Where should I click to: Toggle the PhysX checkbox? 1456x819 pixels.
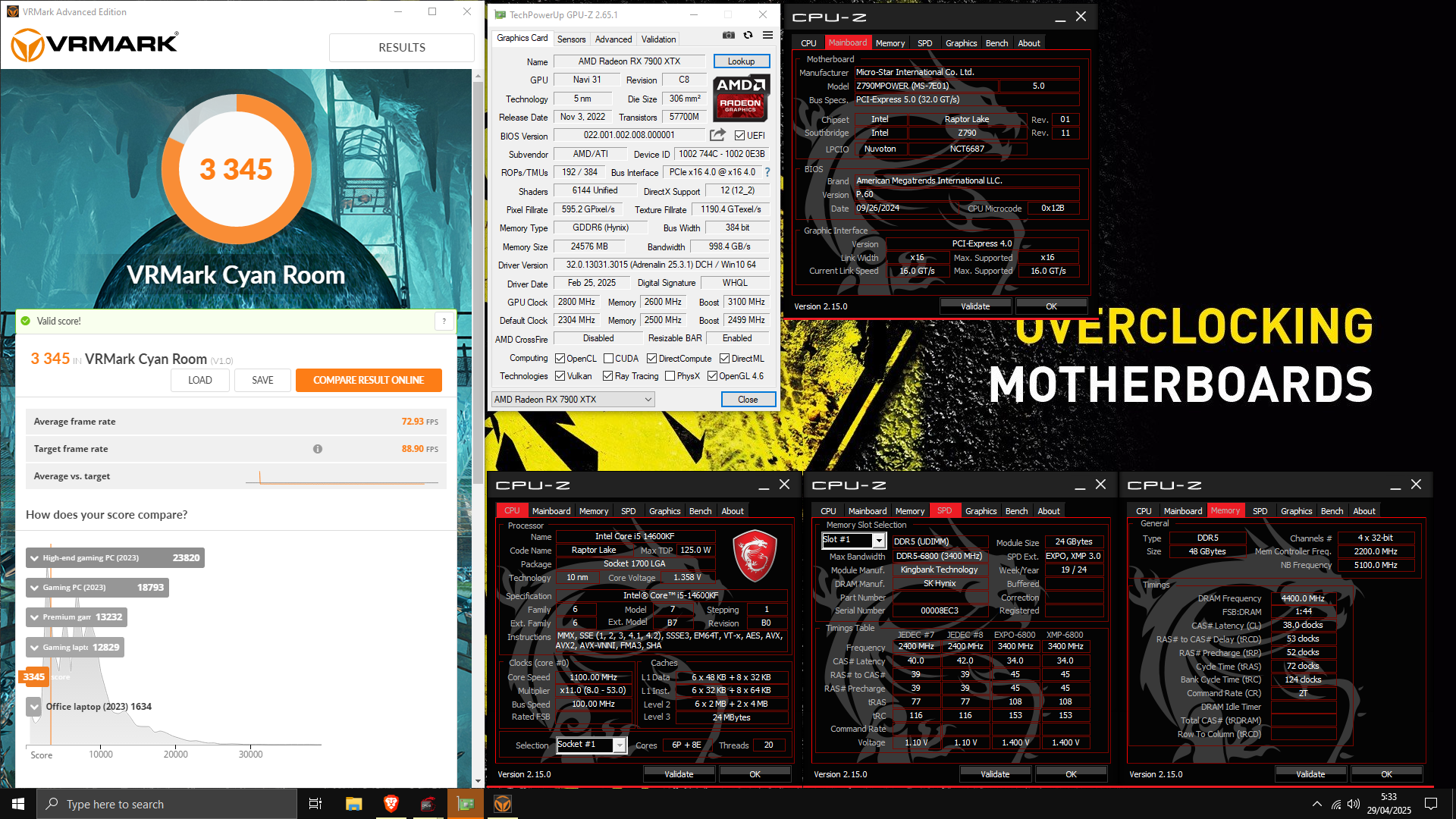tap(670, 376)
